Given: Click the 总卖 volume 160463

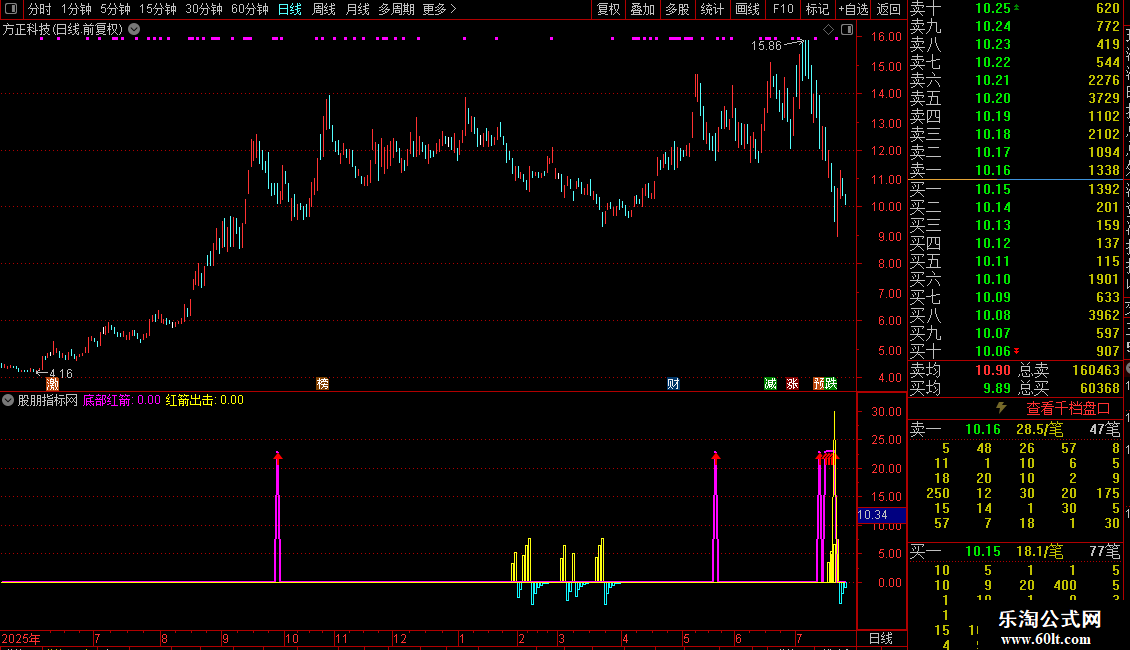Looking at the screenshot, I should [x=1095, y=370].
